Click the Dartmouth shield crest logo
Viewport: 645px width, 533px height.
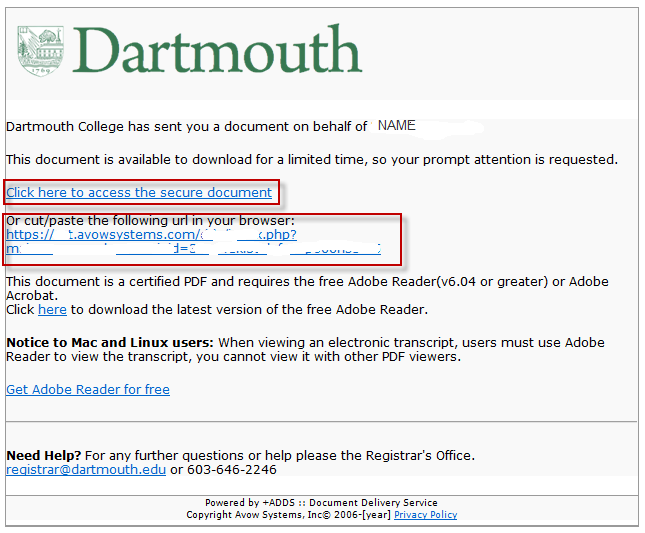tap(41, 50)
